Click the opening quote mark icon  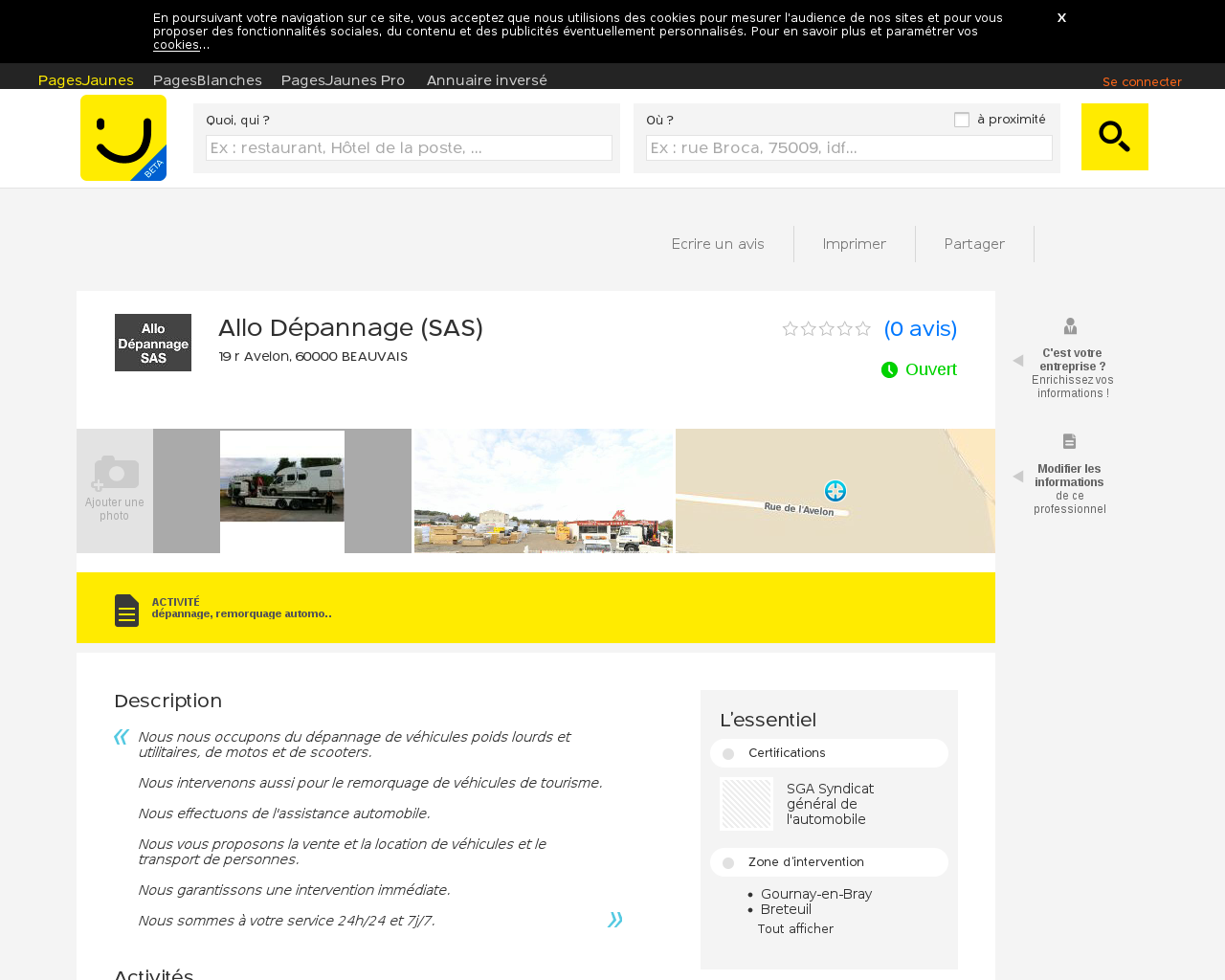click(x=121, y=736)
